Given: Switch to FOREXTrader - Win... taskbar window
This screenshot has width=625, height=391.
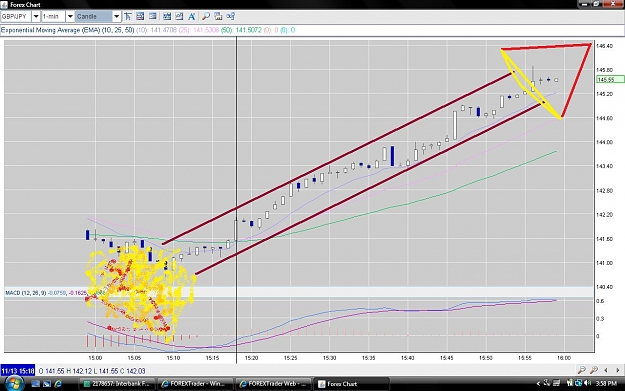Looking at the screenshot, I should tap(195, 384).
